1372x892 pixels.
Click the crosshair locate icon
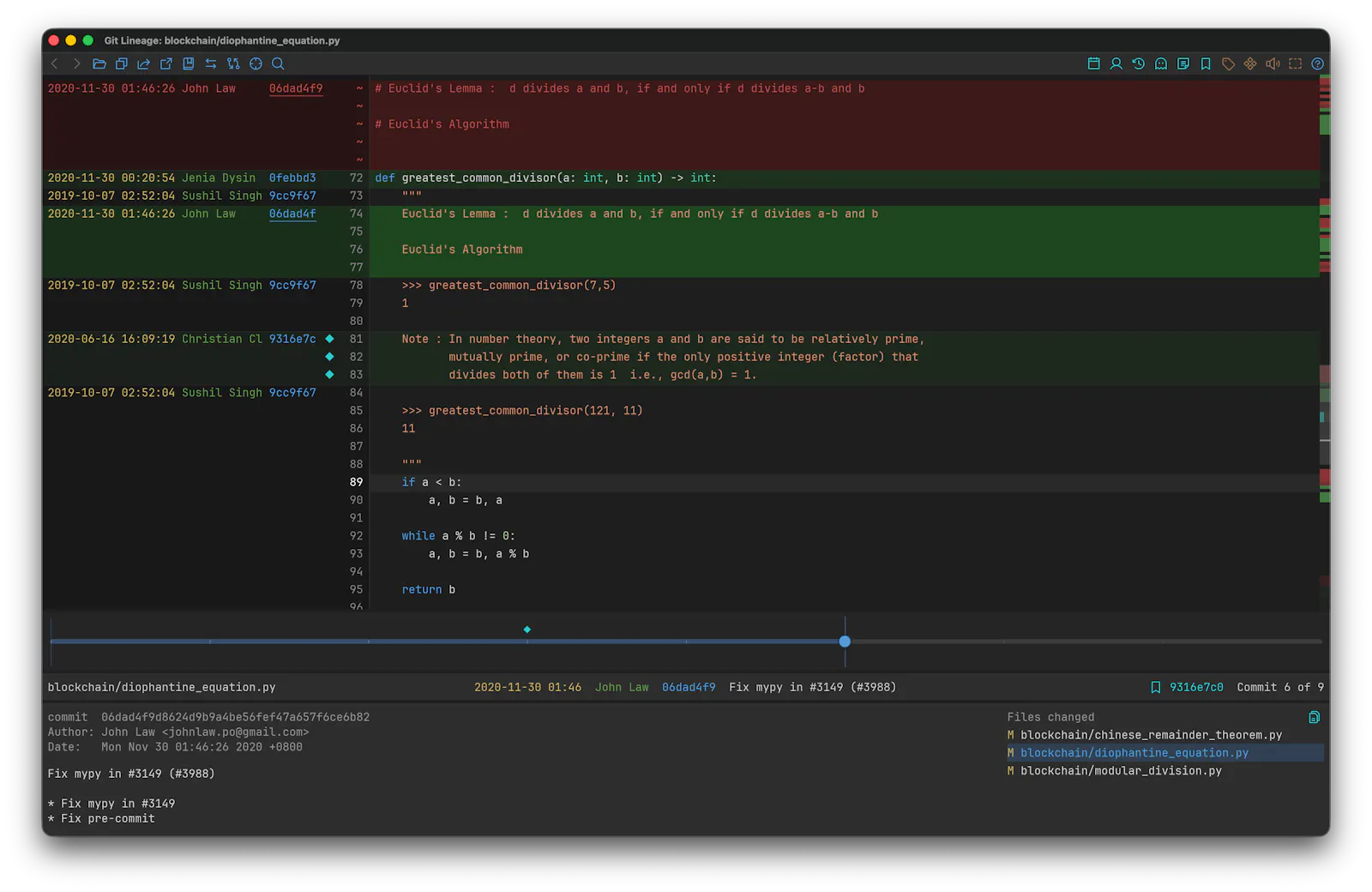(256, 63)
